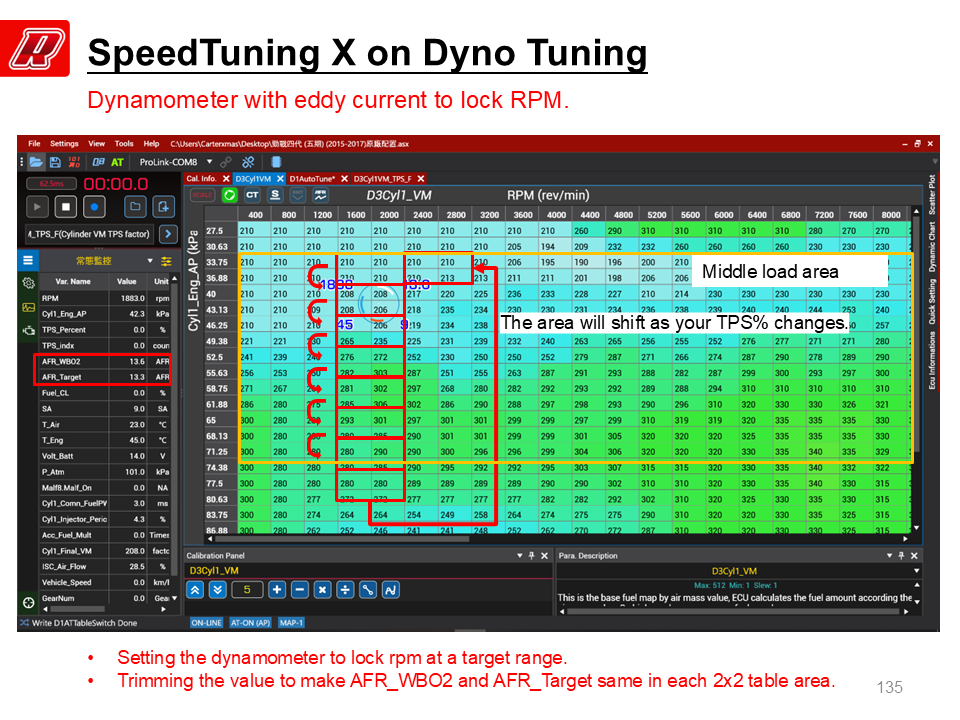
Task: Click the yellow sliders settings icon
Action: (166, 261)
